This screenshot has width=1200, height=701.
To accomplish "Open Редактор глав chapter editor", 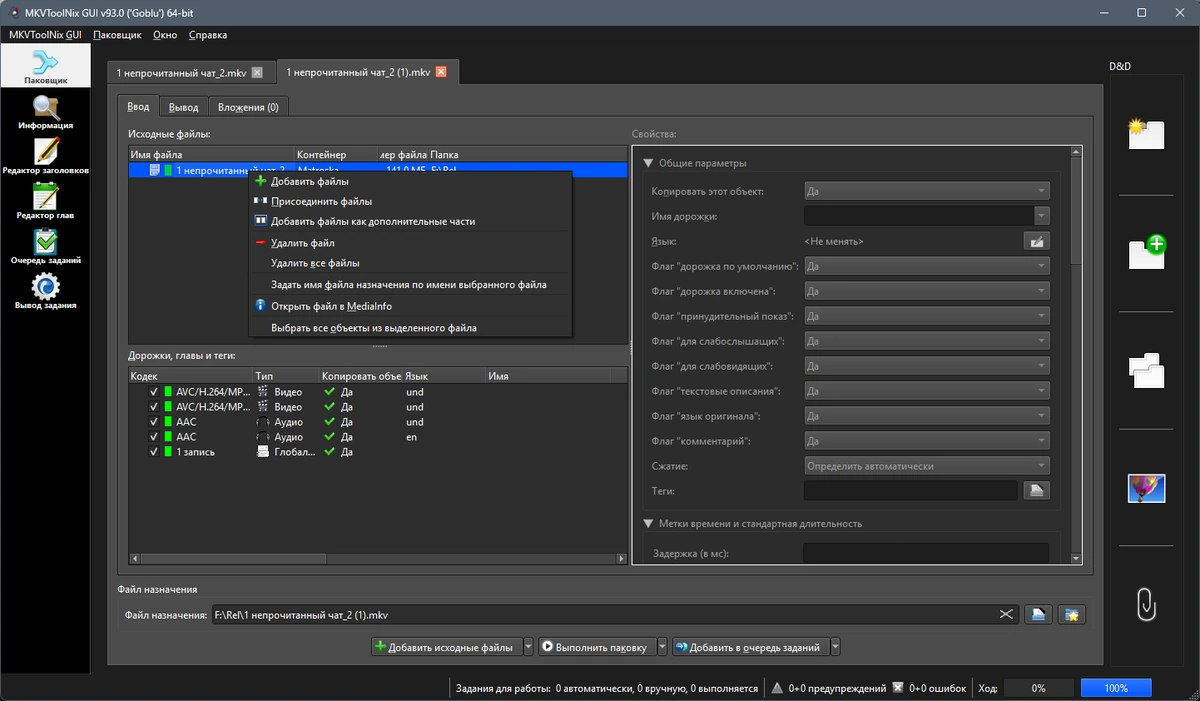I will [x=45, y=202].
